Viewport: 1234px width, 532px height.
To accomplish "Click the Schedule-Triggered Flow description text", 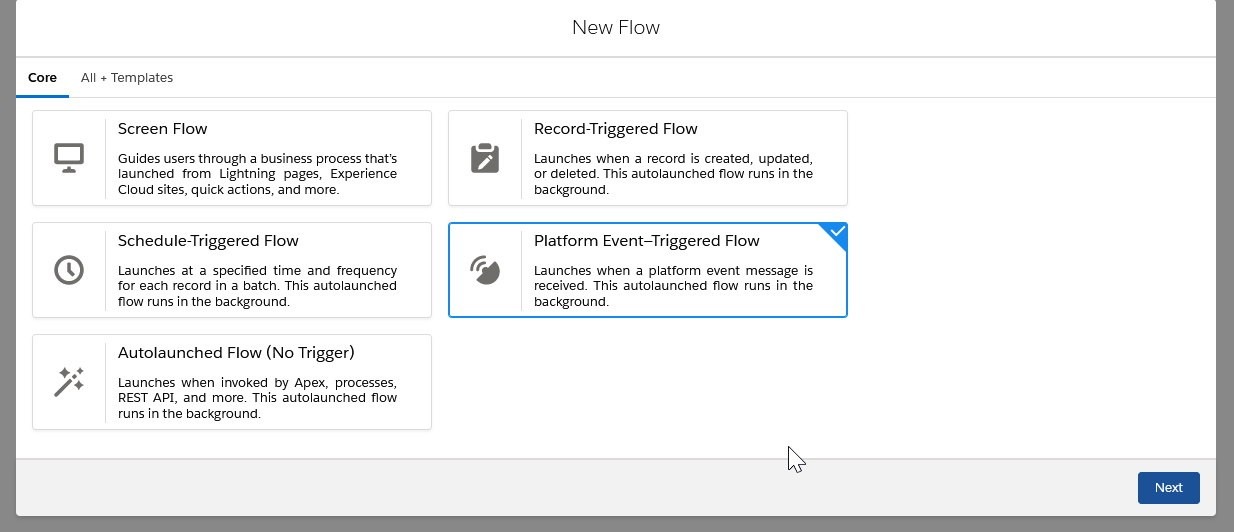I will click(x=257, y=286).
